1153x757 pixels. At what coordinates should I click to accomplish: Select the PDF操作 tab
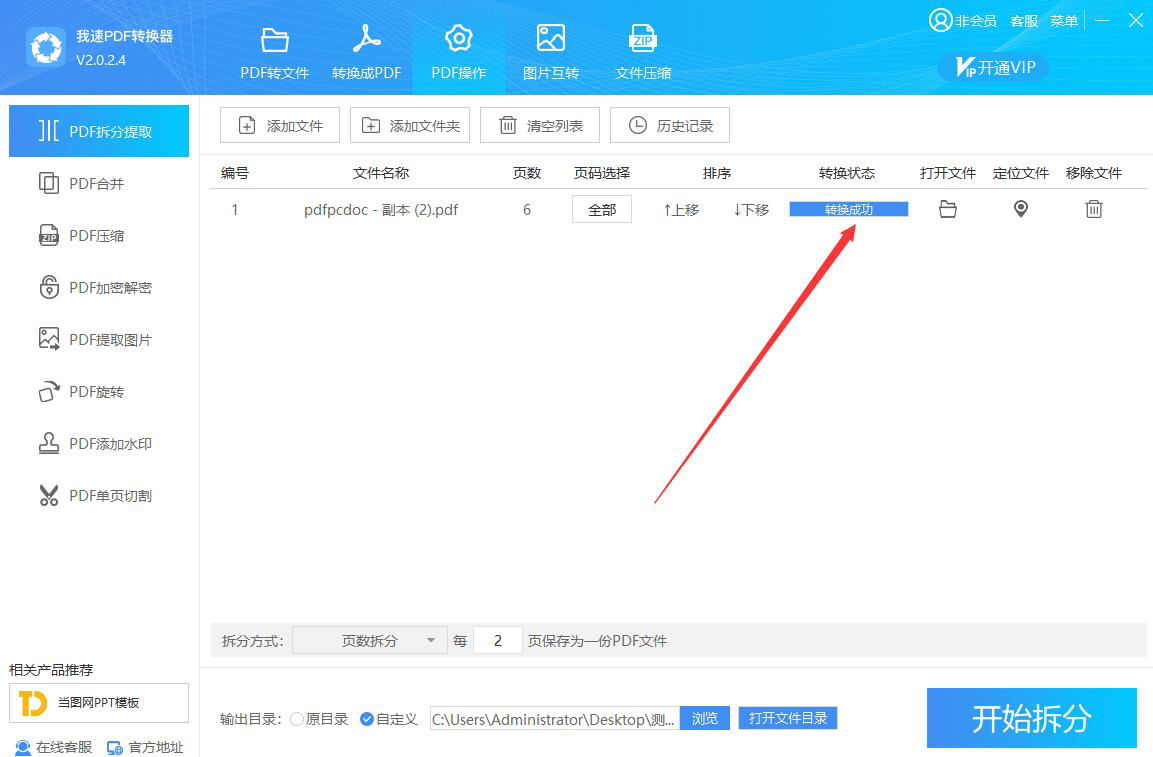[458, 53]
